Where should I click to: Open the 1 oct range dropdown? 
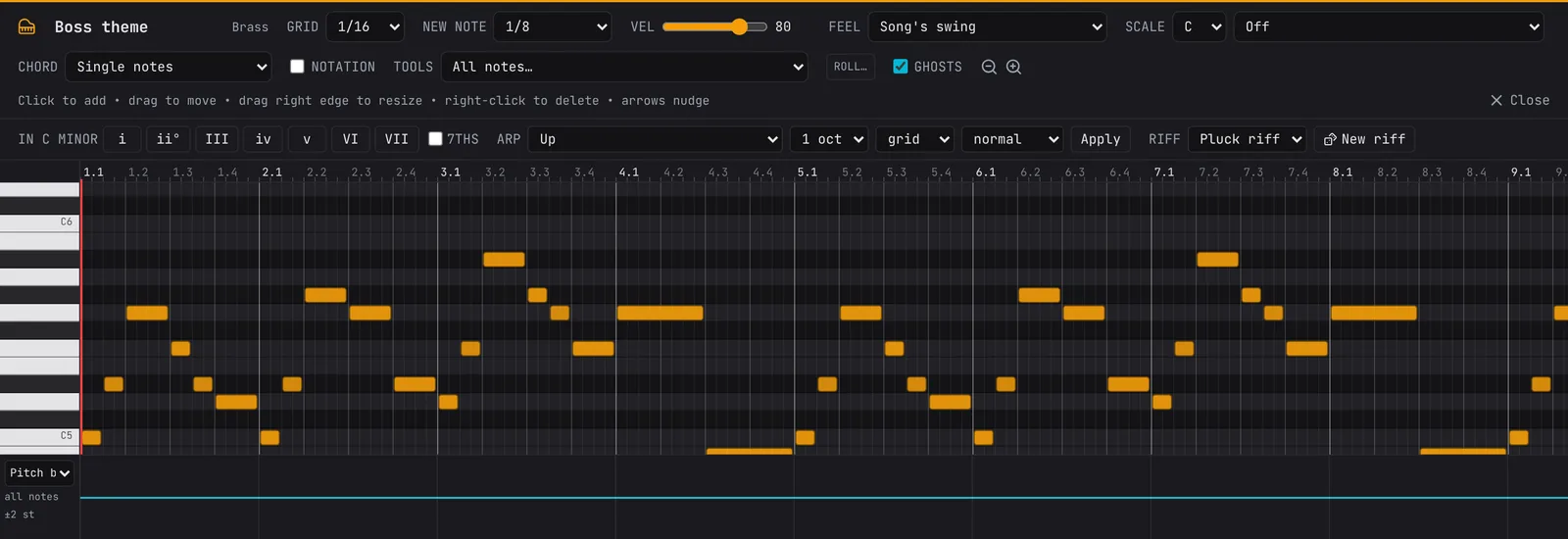[x=829, y=139]
